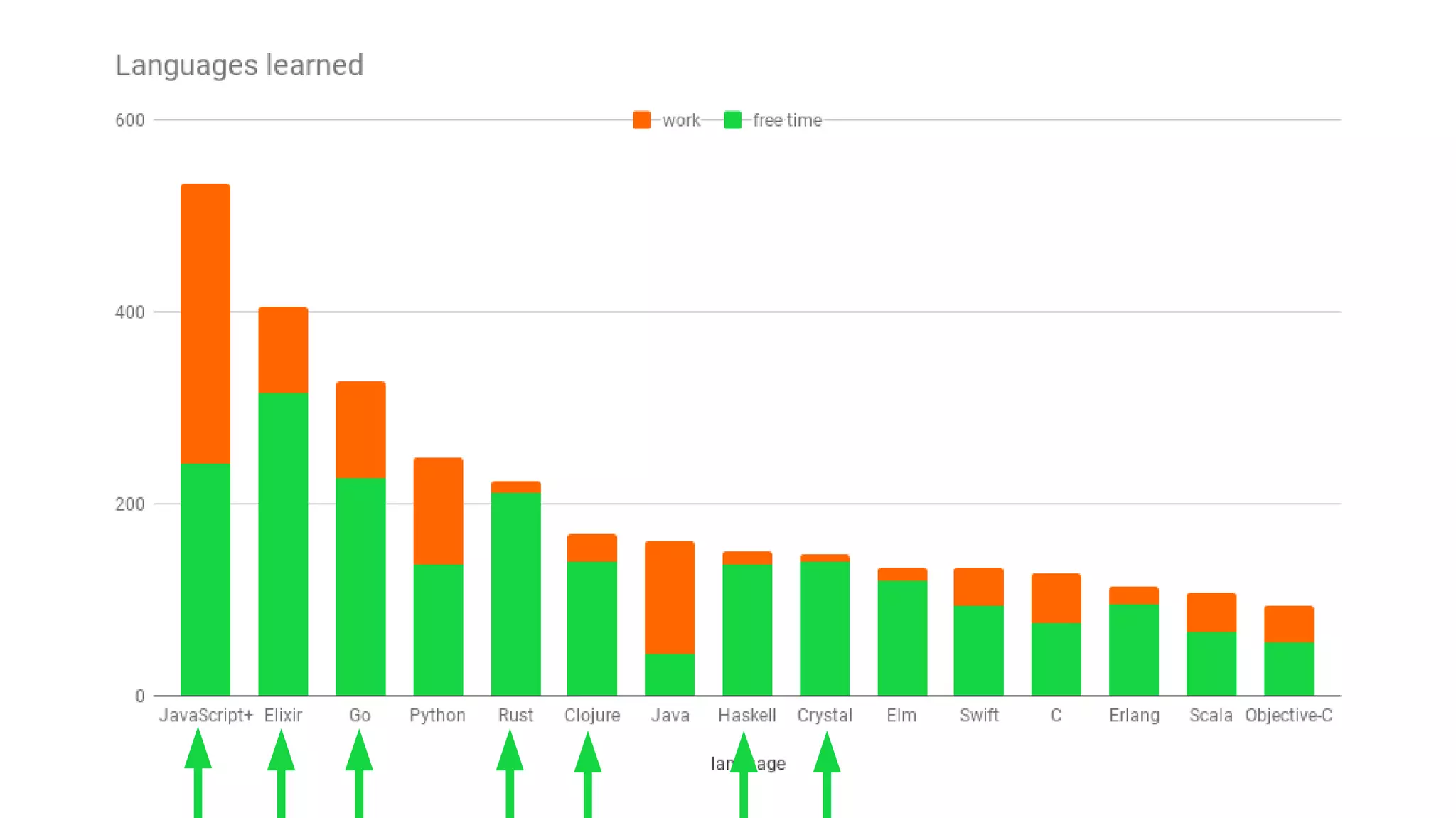The width and height of the screenshot is (1456, 818).
Task: Click the Languages learned chart title
Action: [x=239, y=65]
